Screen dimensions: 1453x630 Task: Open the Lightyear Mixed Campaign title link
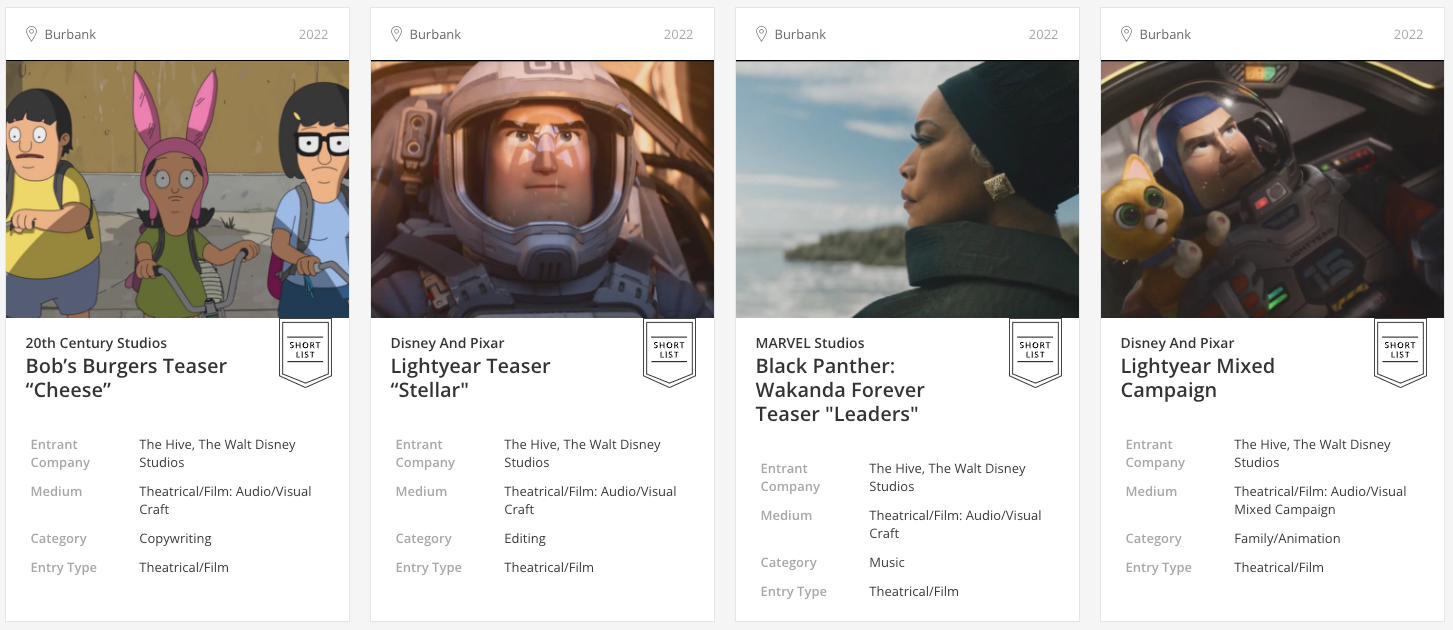click(1197, 378)
